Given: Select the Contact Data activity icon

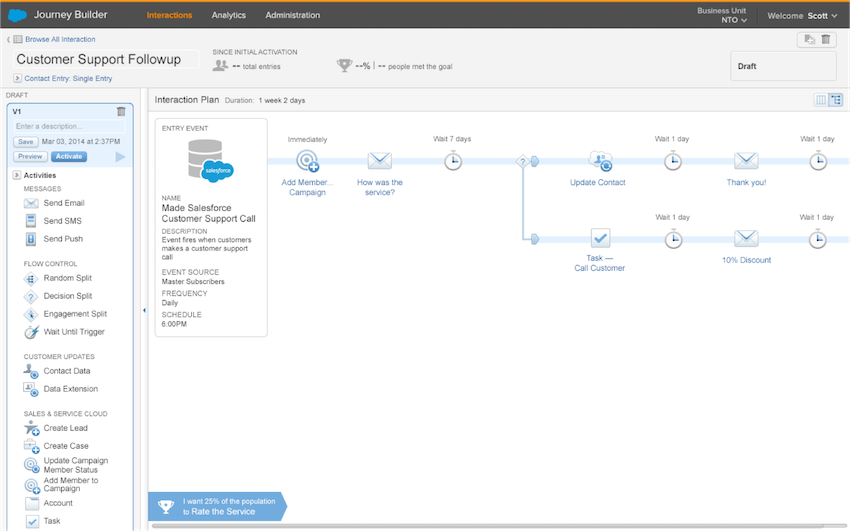Looking at the screenshot, I should click(31, 371).
